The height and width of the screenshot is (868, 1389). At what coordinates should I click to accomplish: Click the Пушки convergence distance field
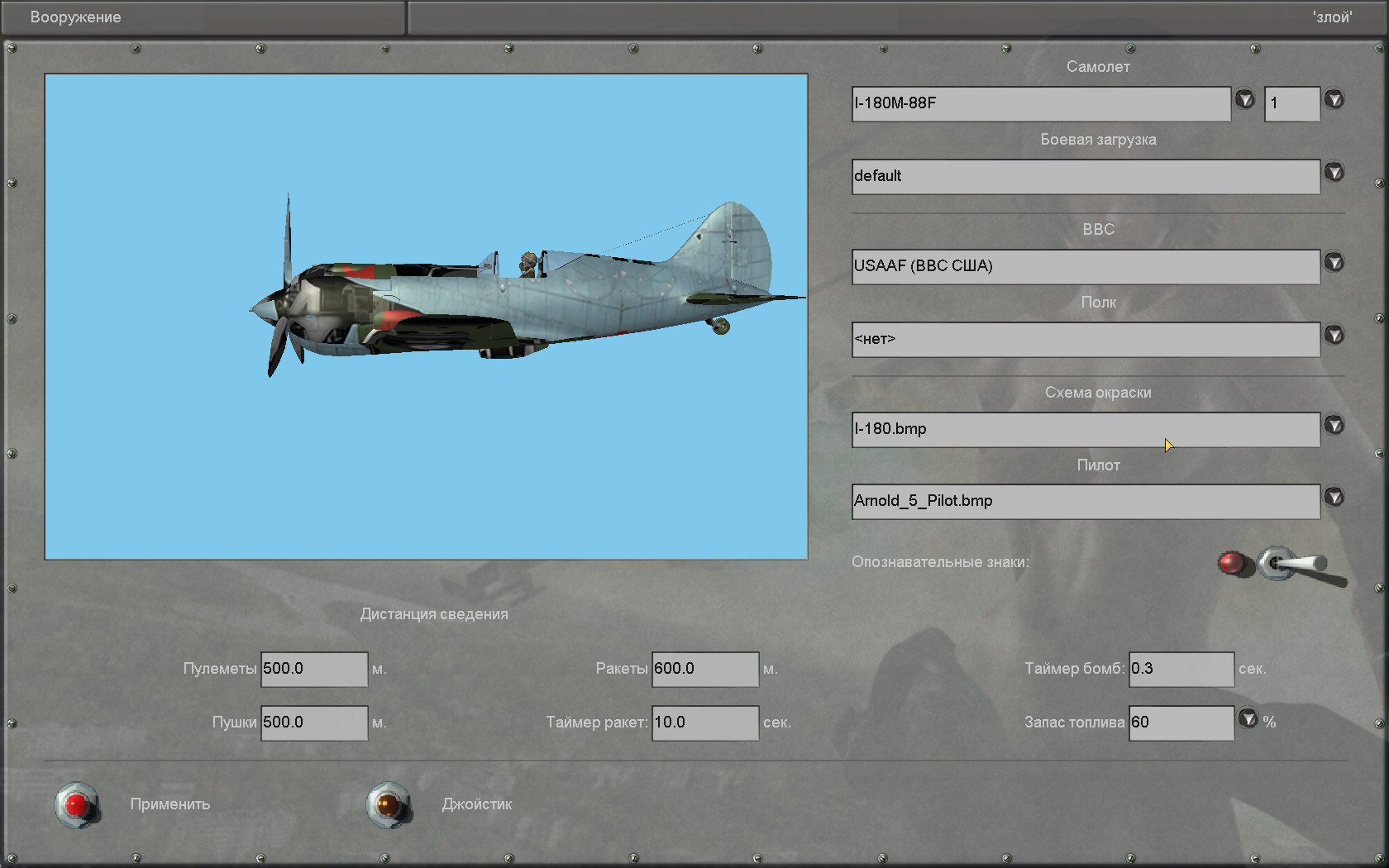click(x=314, y=723)
